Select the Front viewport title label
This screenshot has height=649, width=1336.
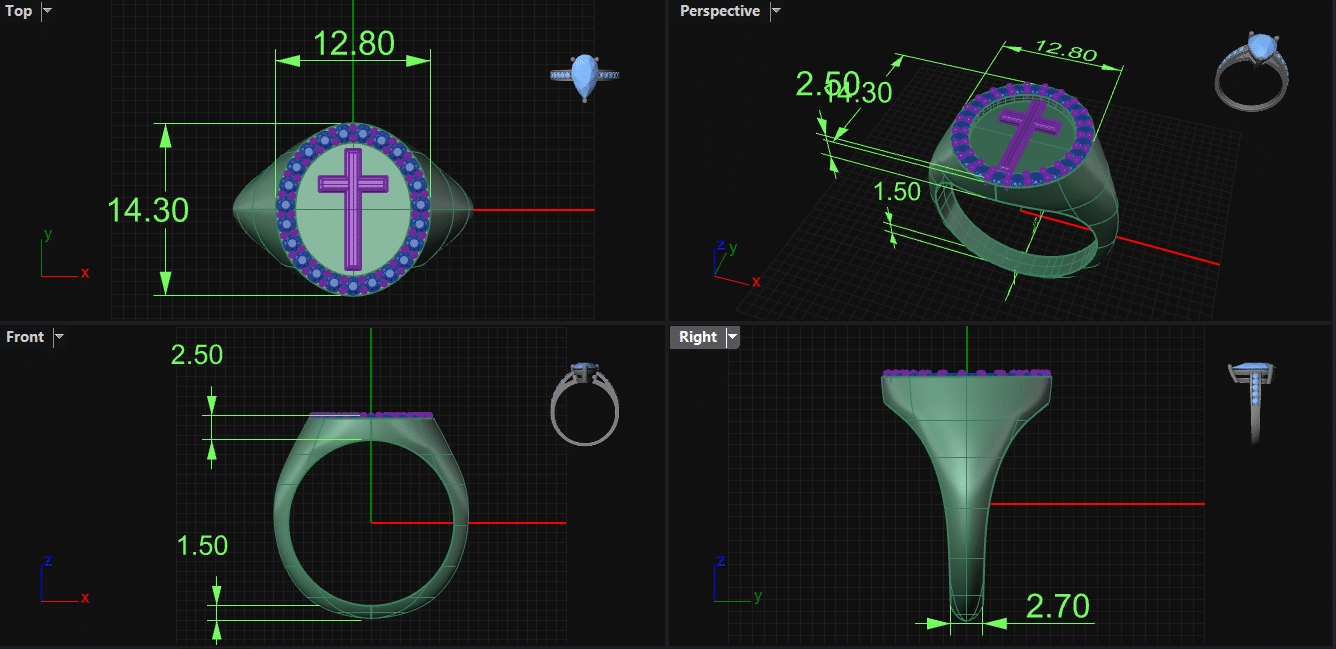[x=25, y=337]
